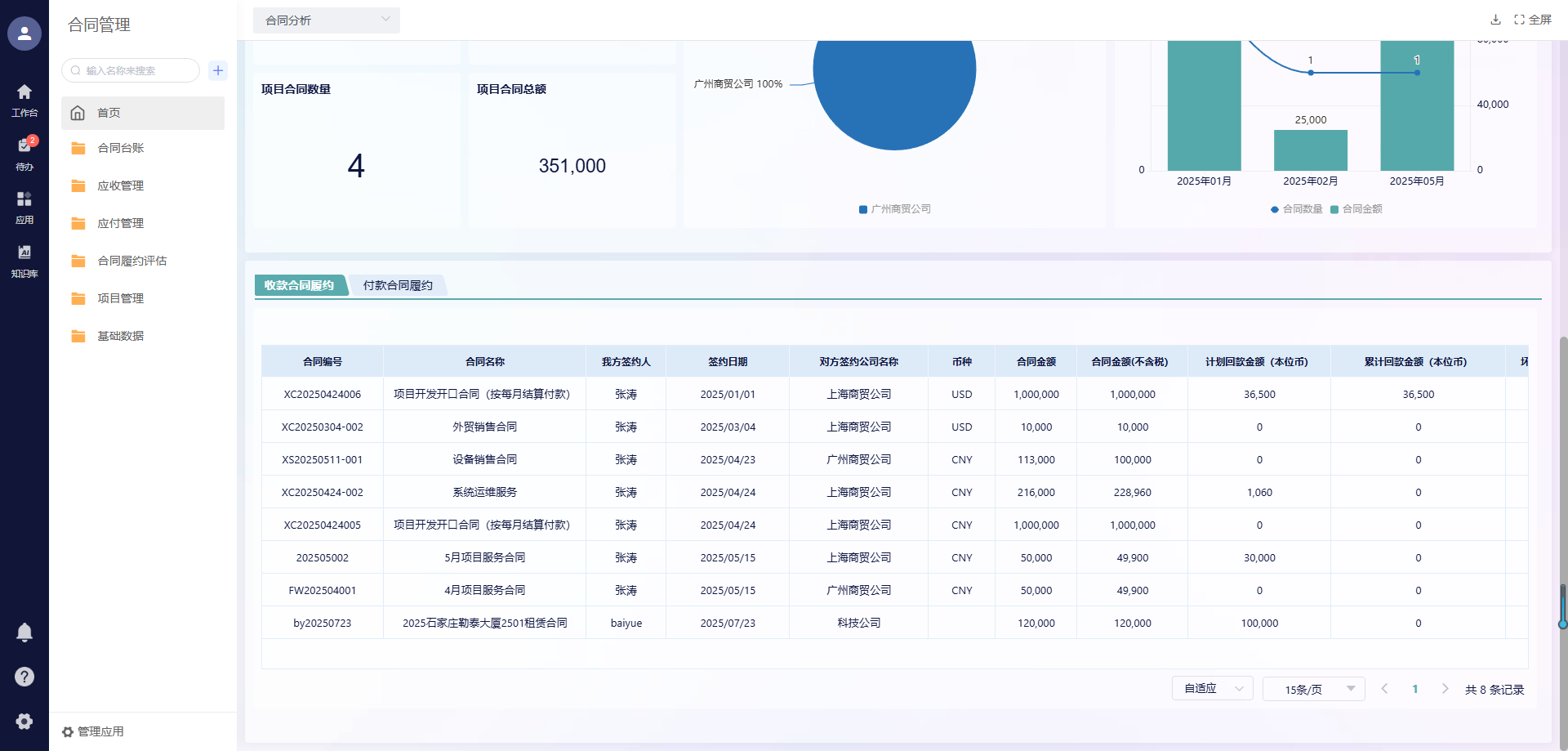Click 全屏 fullscreen button
This screenshot has height=751, width=1568.
click(1533, 20)
